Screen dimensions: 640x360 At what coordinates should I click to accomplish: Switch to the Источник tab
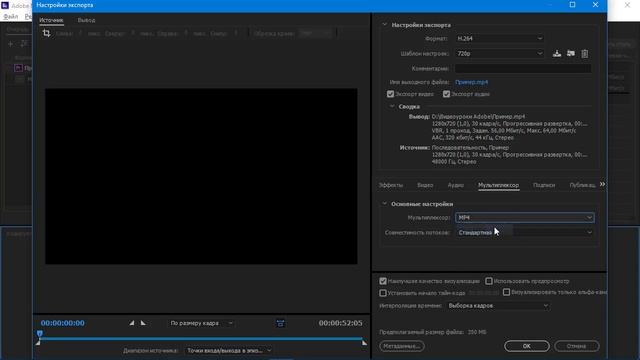(x=51, y=20)
